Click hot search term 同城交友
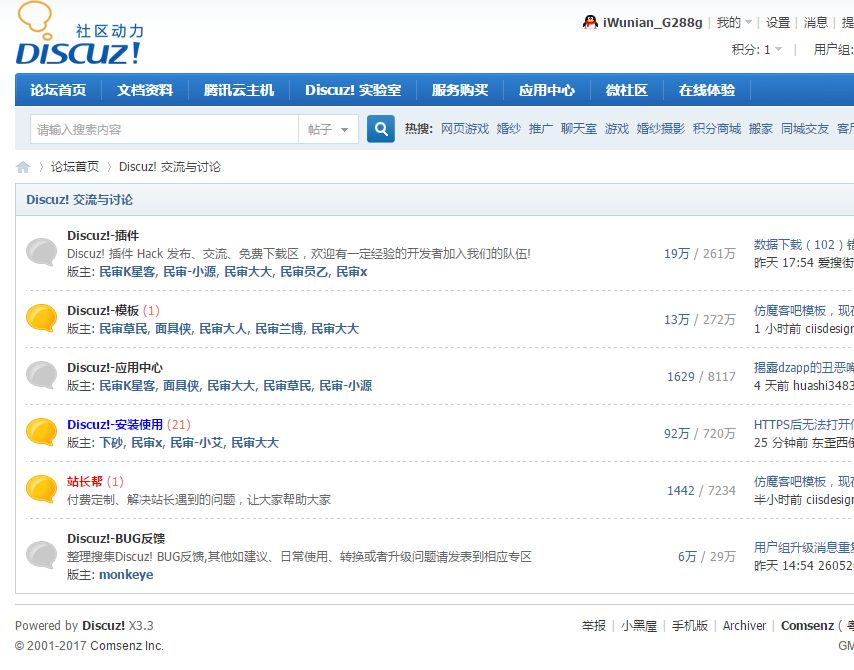 click(805, 129)
